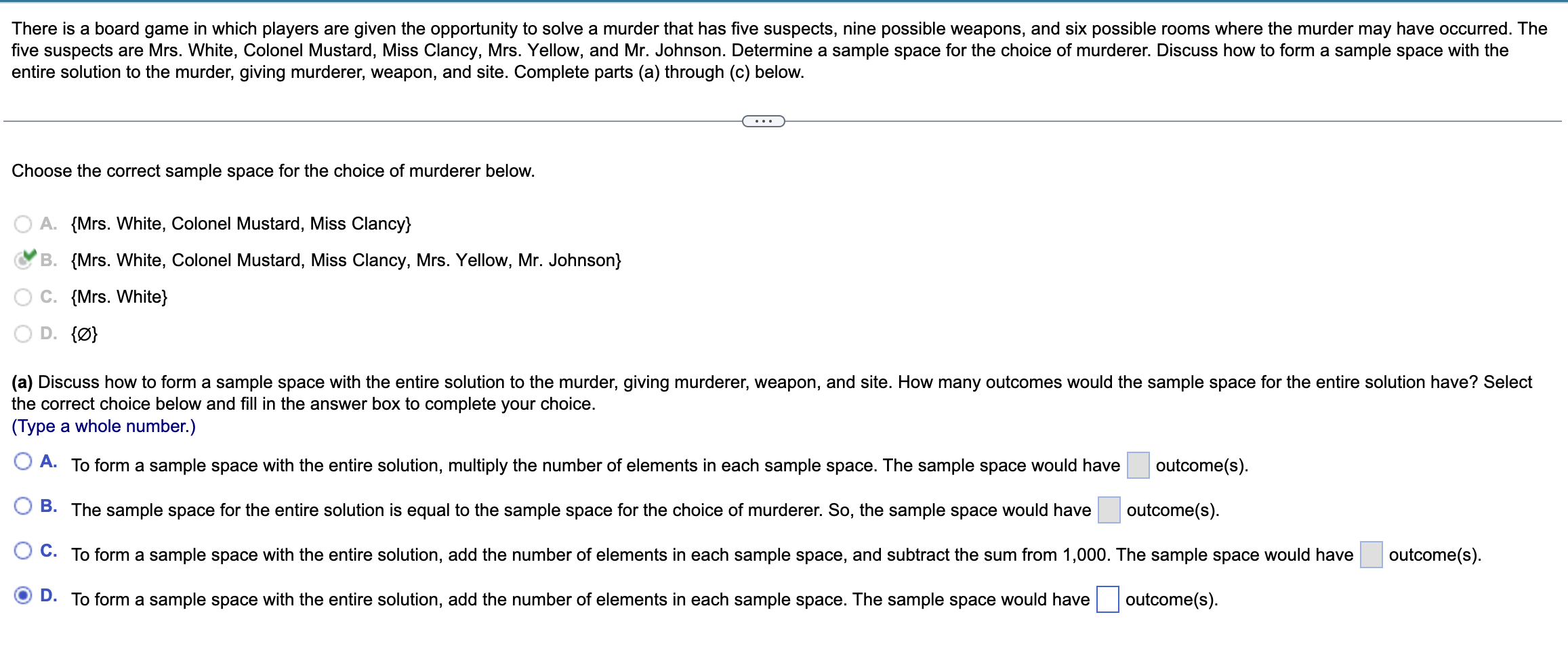
Task: Click the answer box in option A
Action: 1138,465
